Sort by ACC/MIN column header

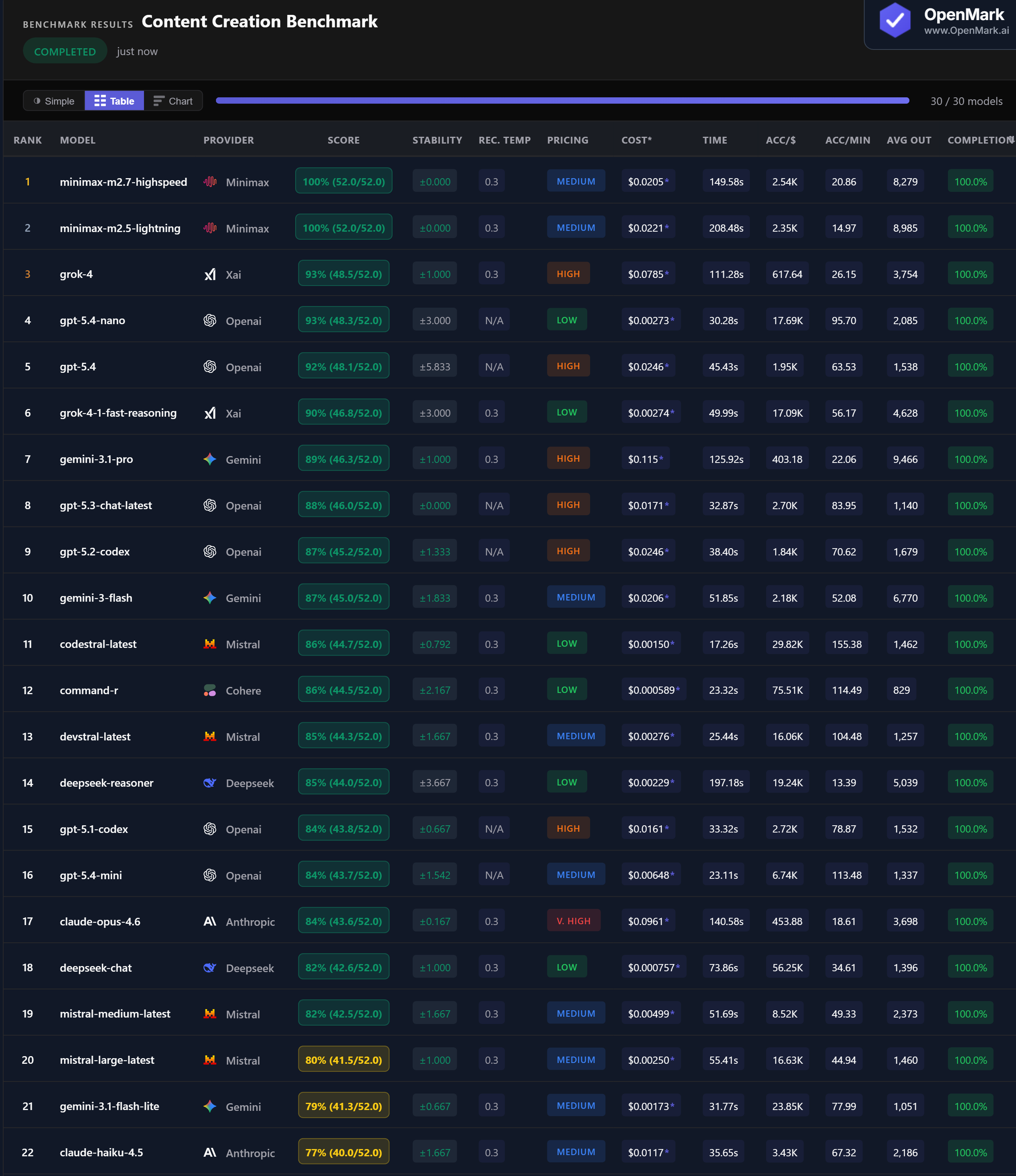847,140
